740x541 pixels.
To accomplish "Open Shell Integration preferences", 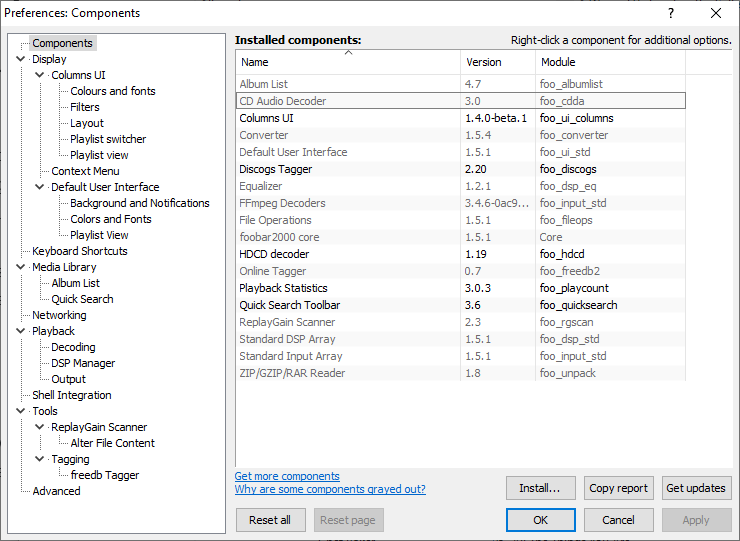I will 72,395.
